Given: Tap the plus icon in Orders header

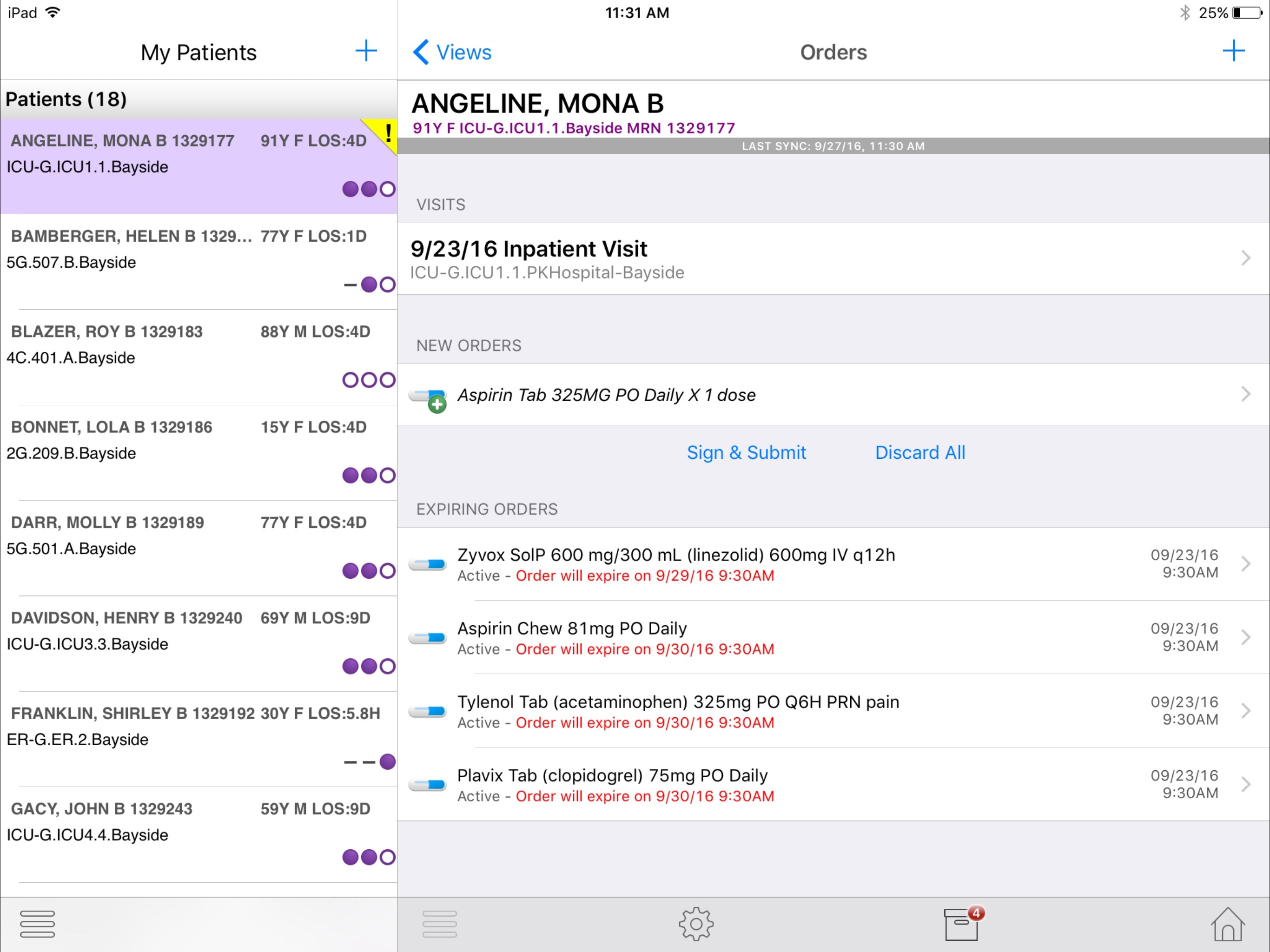Looking at the screenshot, I should (1233, 52).
